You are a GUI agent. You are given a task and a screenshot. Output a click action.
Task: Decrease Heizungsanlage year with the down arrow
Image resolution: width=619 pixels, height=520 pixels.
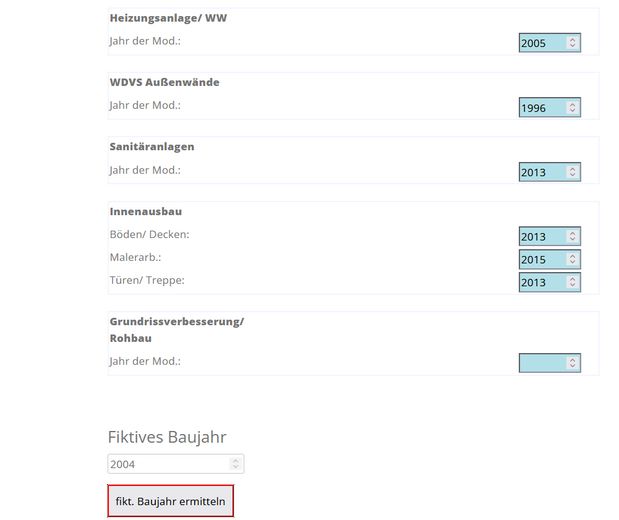[572, 46]
